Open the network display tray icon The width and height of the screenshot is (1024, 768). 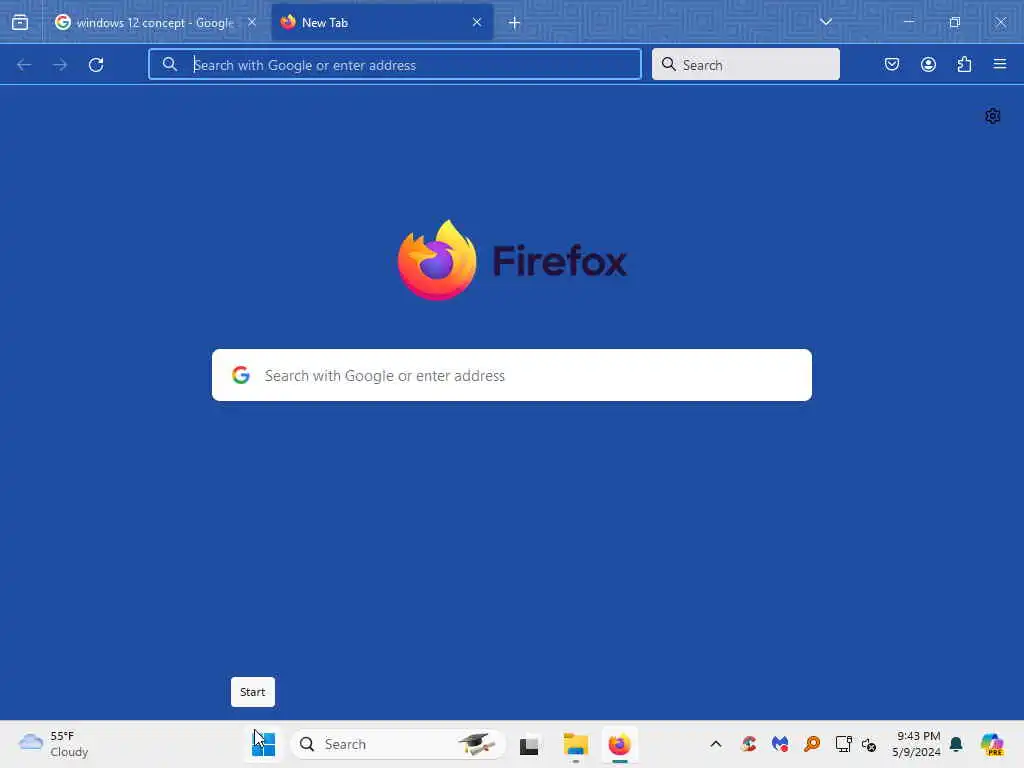pos(843,744)
